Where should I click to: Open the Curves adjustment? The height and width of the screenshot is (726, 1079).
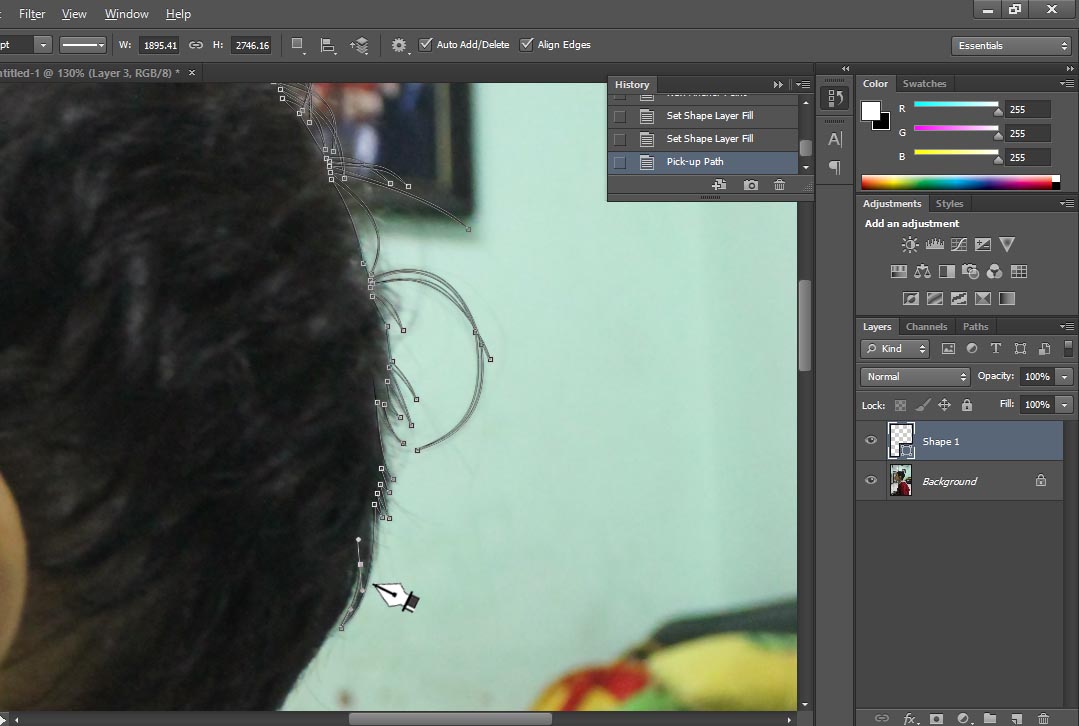click(958, 244)
